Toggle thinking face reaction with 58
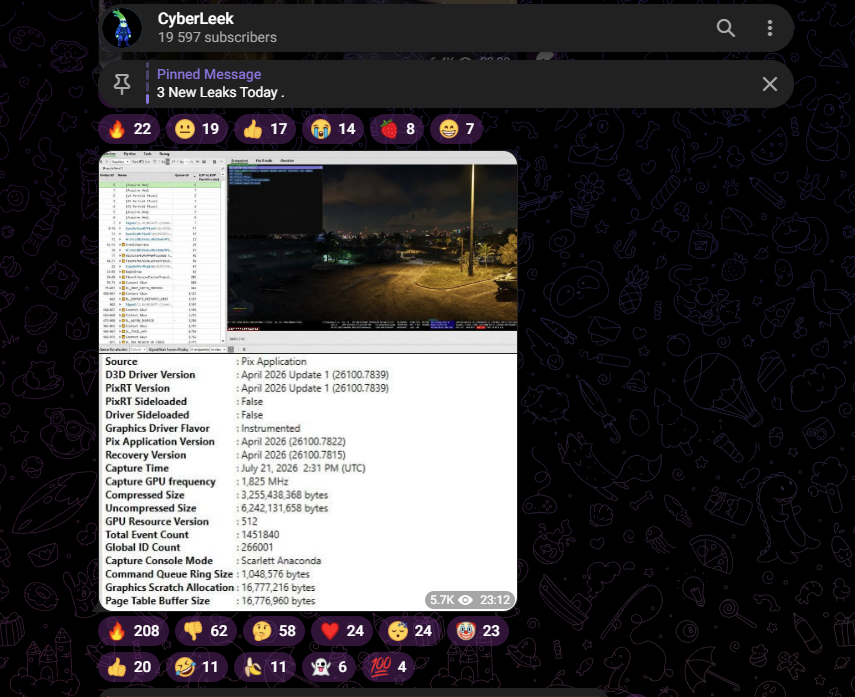The width and height of the screenshot is (855, 697). point(274,631)
